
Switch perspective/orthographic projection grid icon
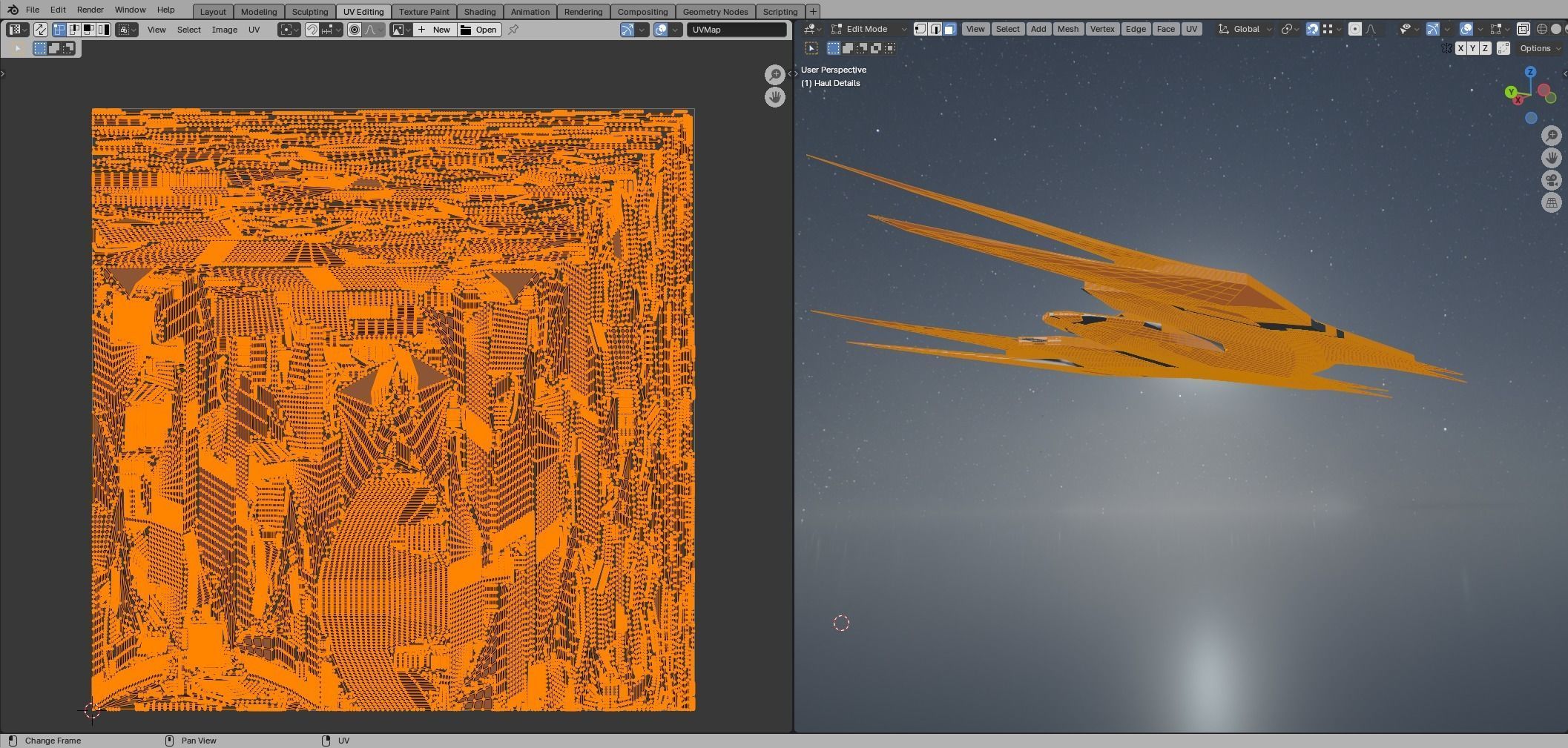(1552, 202)
